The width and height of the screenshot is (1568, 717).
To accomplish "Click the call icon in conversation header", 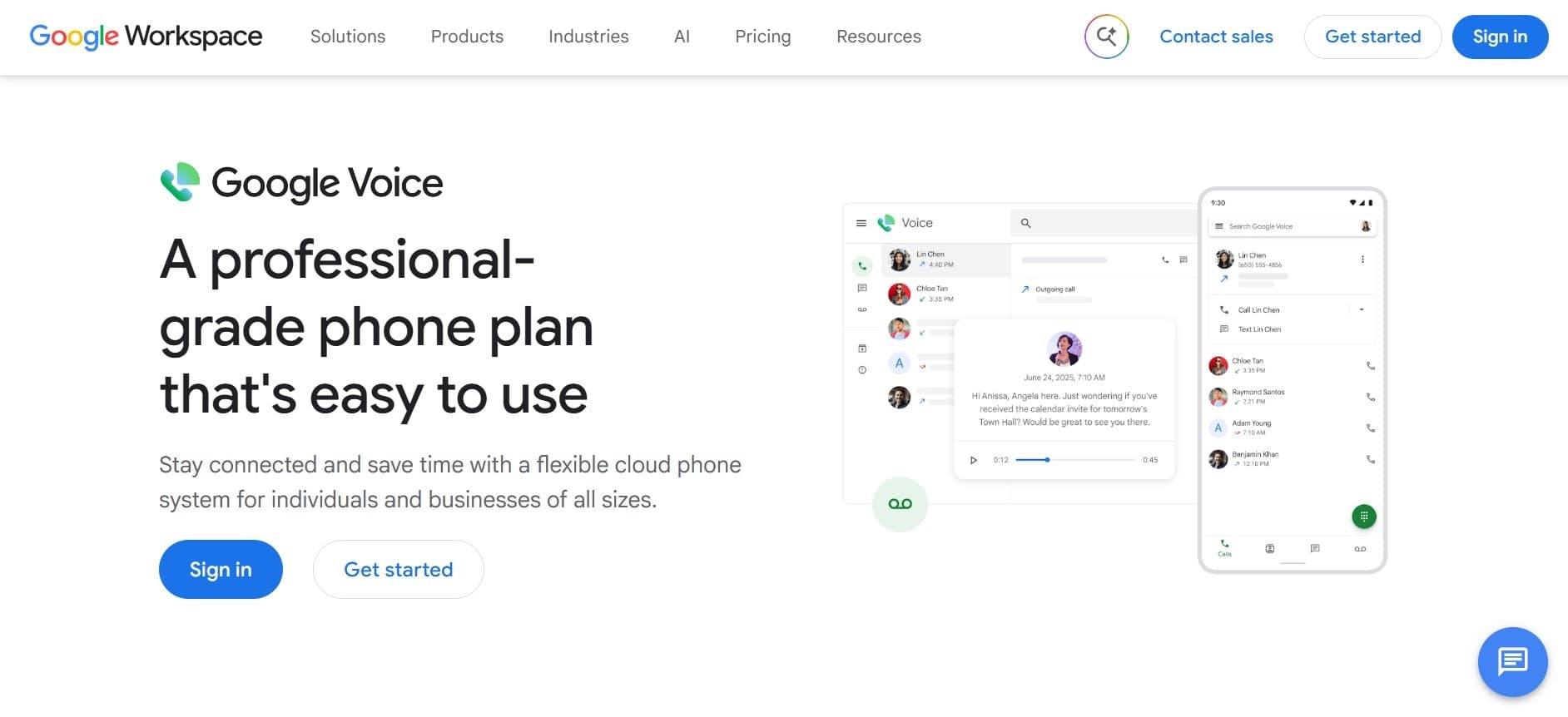I will [1165, 260].
